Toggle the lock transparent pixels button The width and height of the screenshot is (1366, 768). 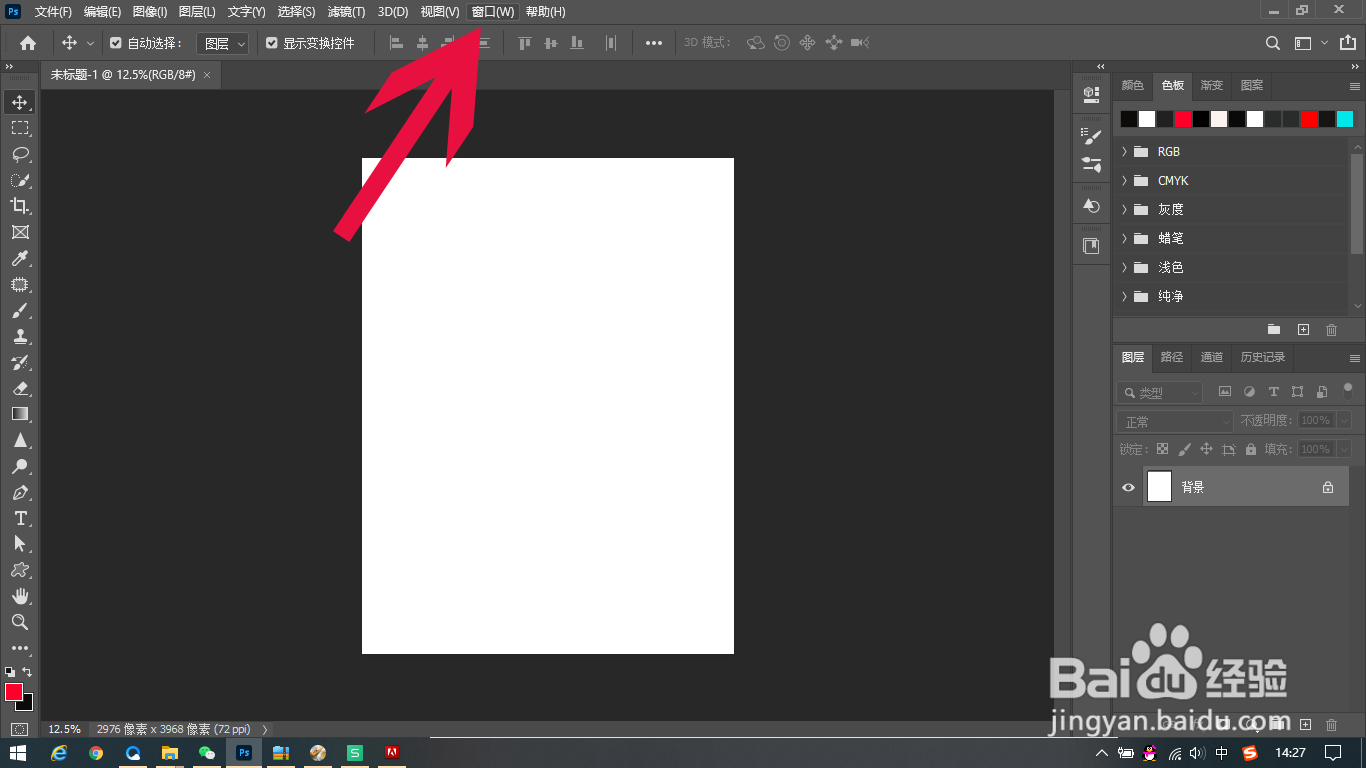(x=1162, y=449)
